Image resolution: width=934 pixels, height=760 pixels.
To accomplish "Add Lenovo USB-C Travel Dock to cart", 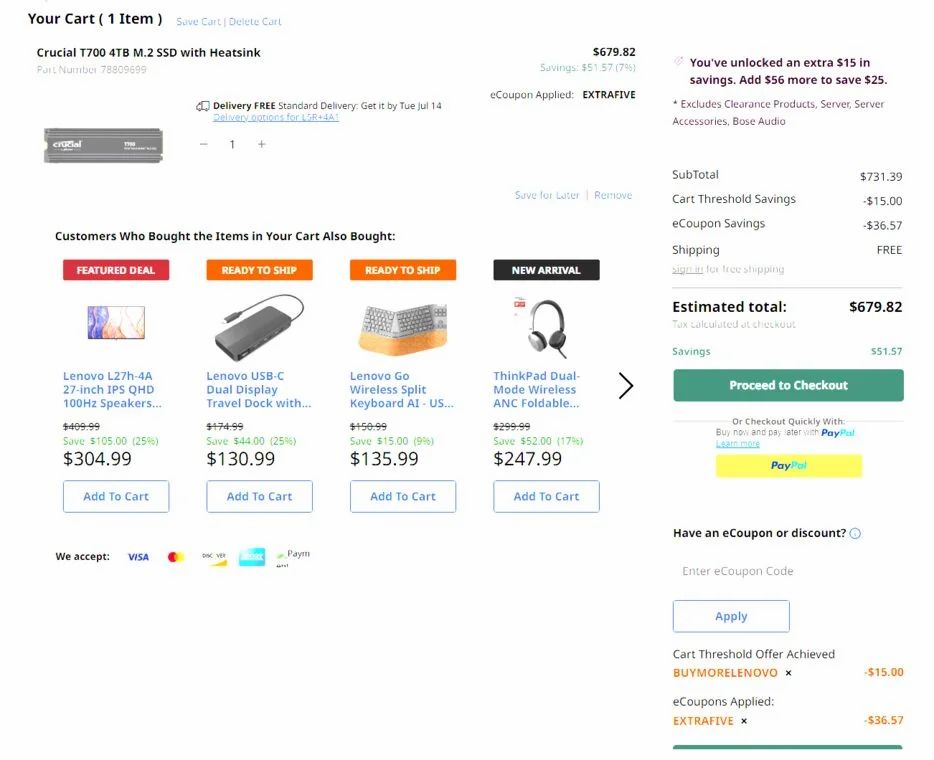I will 259,496.
